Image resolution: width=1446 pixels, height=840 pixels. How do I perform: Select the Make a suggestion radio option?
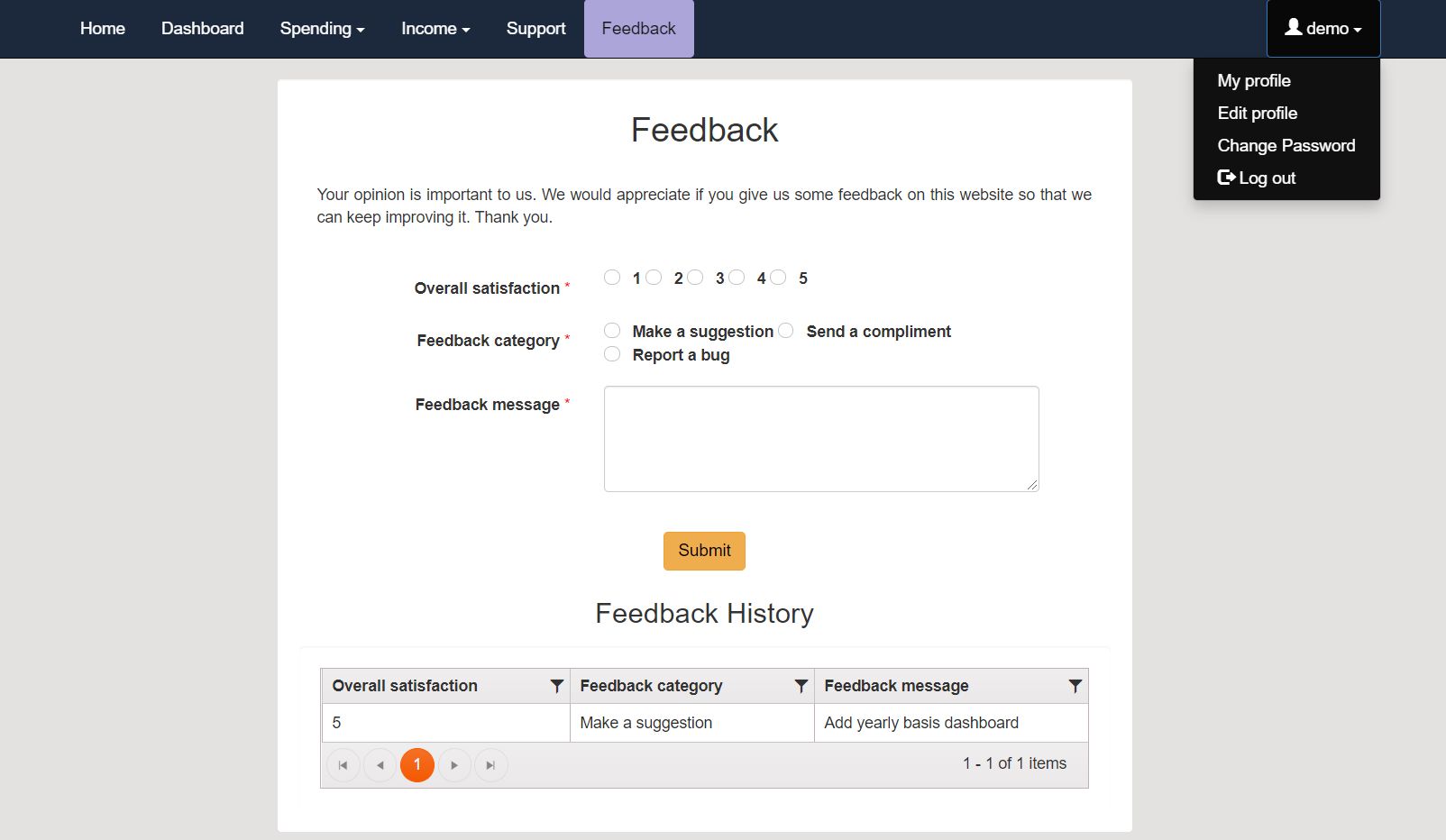click(612, 331)
